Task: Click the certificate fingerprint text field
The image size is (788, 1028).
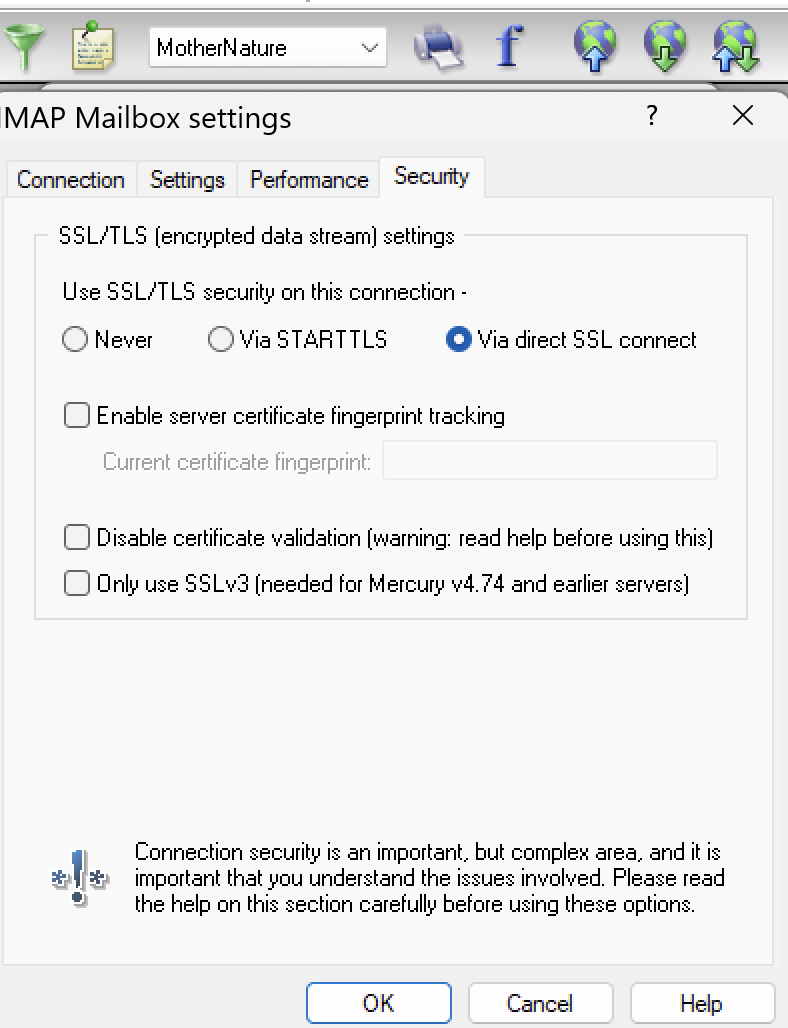Action: coord(549,461)
